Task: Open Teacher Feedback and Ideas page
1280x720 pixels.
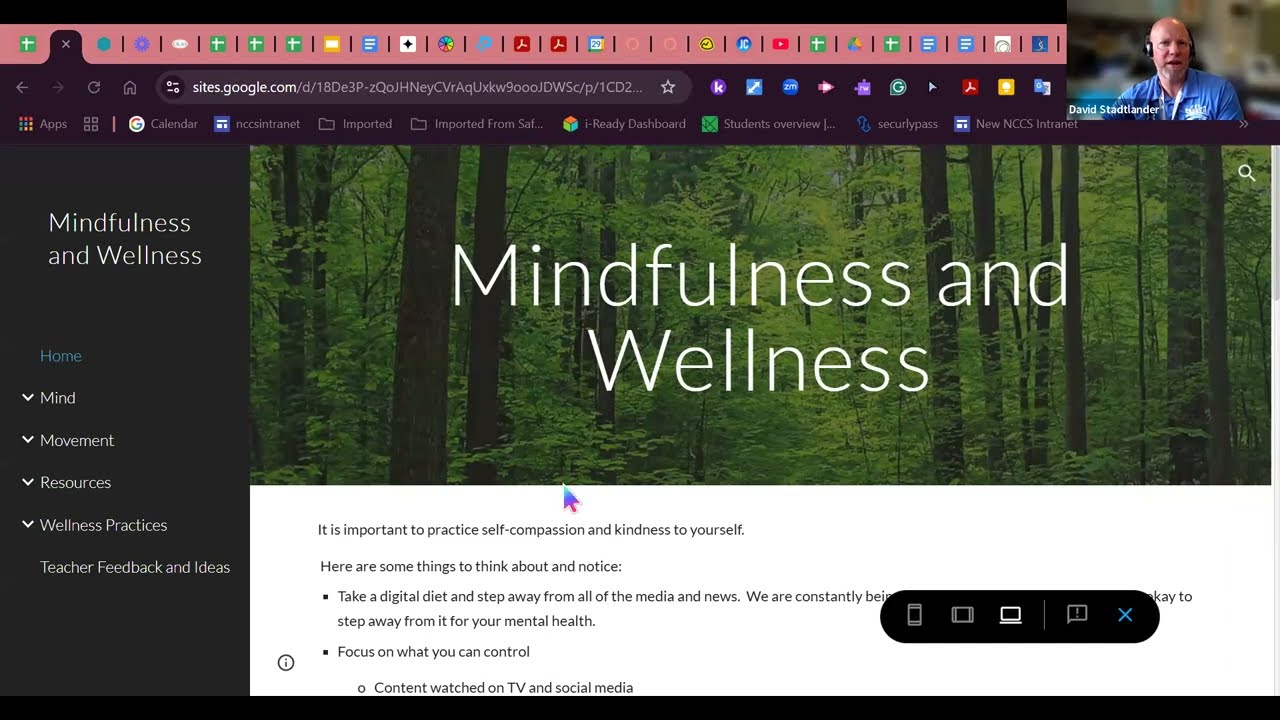Action: coord(135,567)
